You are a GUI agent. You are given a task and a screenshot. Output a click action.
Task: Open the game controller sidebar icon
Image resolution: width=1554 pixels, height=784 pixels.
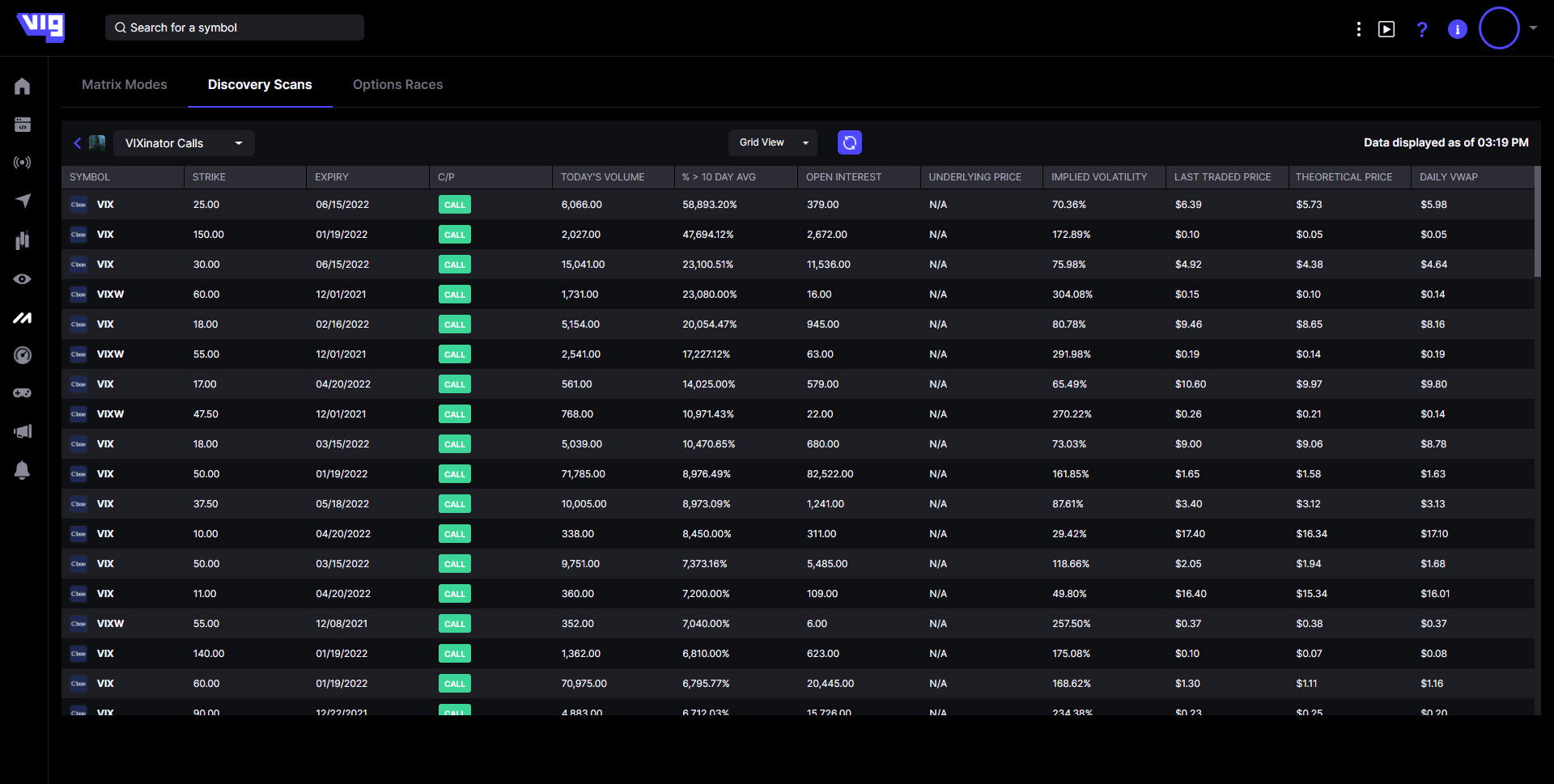tap(23, 393)
